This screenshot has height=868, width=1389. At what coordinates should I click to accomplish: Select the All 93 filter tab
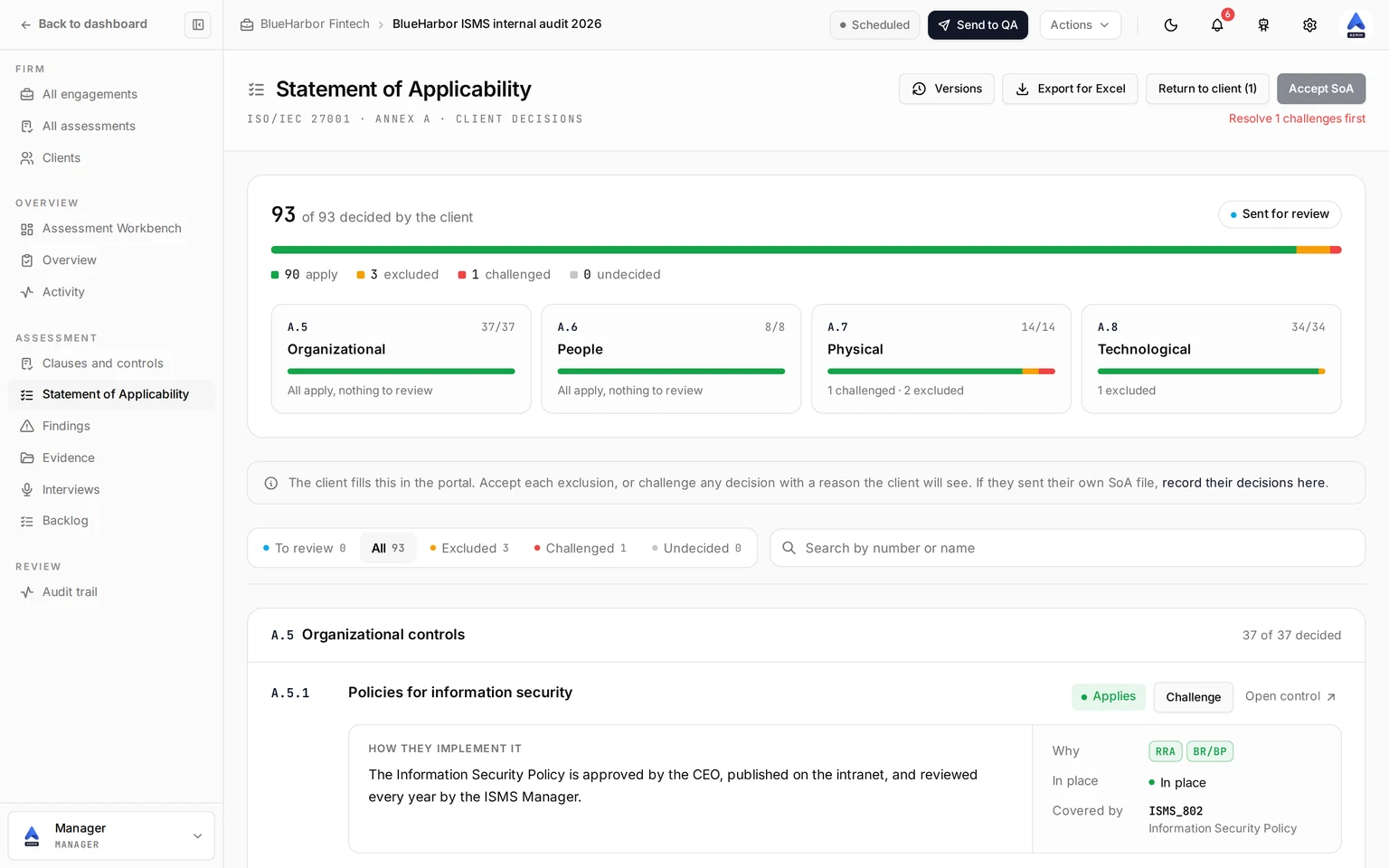pyautogui.click(x=388, y=548)
